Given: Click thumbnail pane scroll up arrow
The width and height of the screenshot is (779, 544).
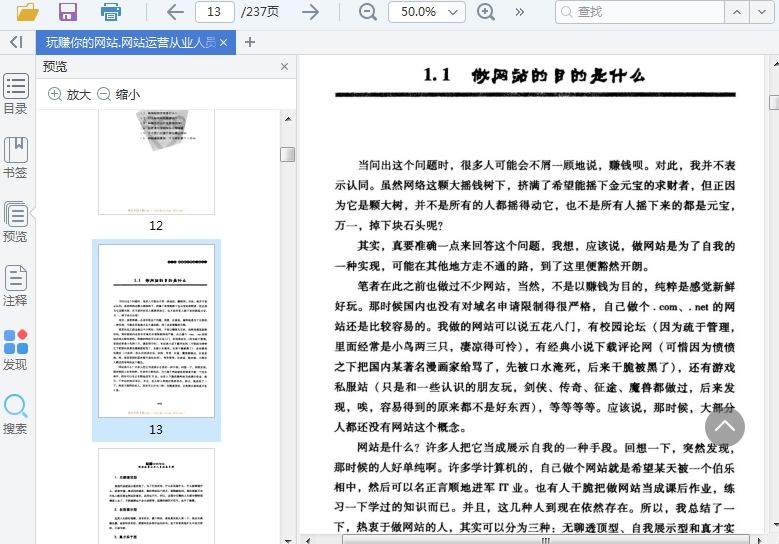Looking at the screenshot, I should (x=288, y=119).
